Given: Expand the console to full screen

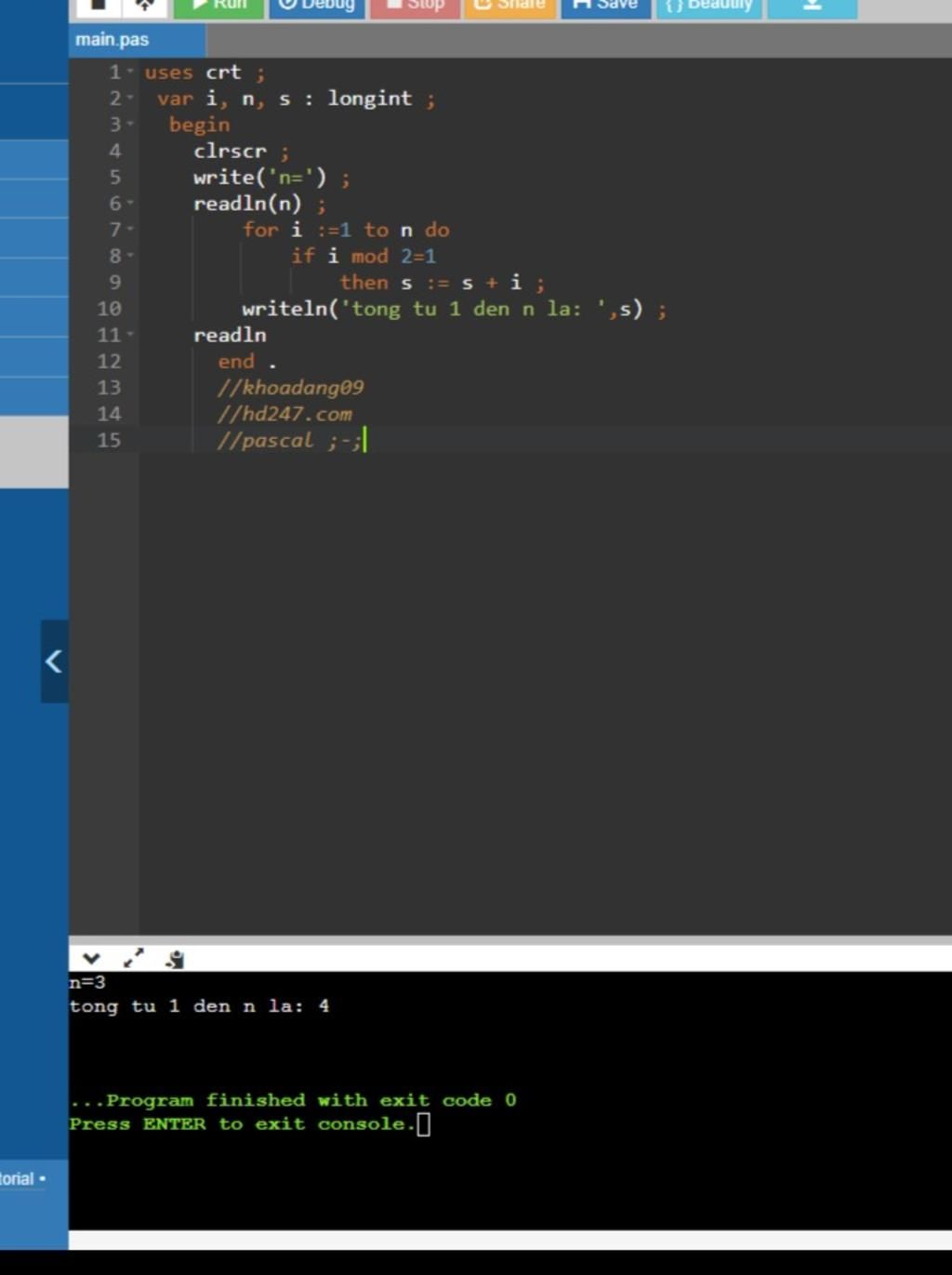Looking at the screenshot, I should tap(134, 959).
